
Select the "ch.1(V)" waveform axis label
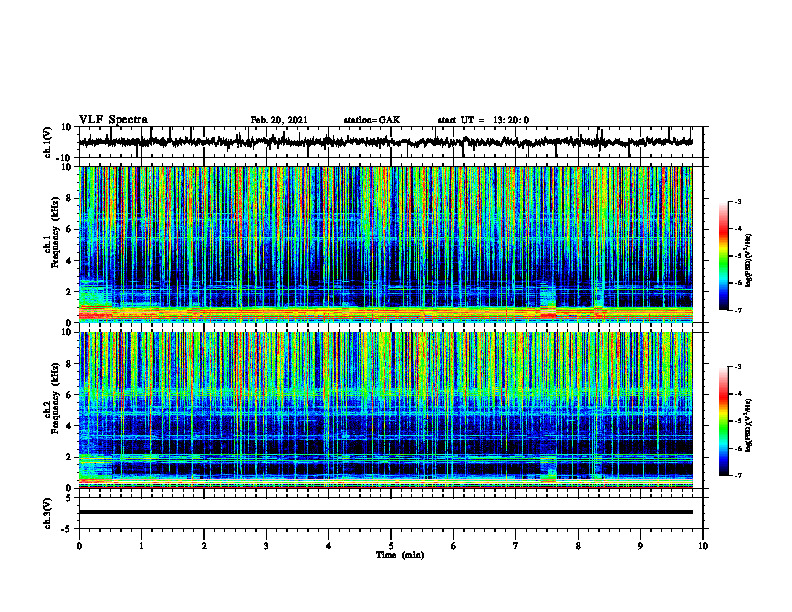(x=47, y=142)
